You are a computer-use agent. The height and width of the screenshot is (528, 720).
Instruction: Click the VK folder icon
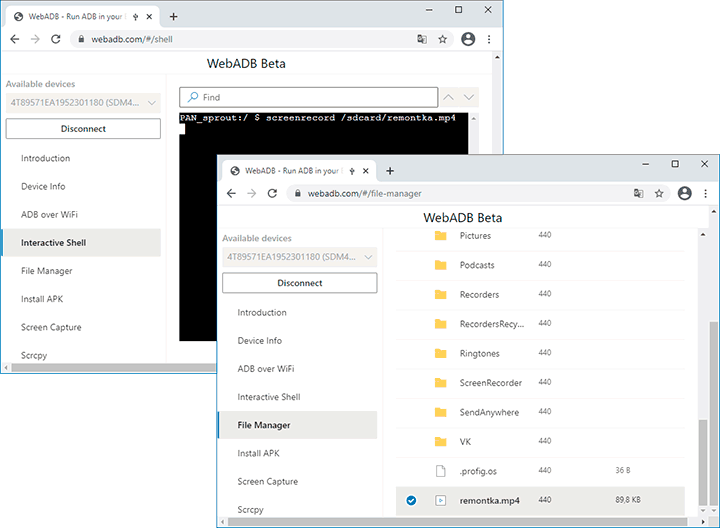(x=440, y=441)
